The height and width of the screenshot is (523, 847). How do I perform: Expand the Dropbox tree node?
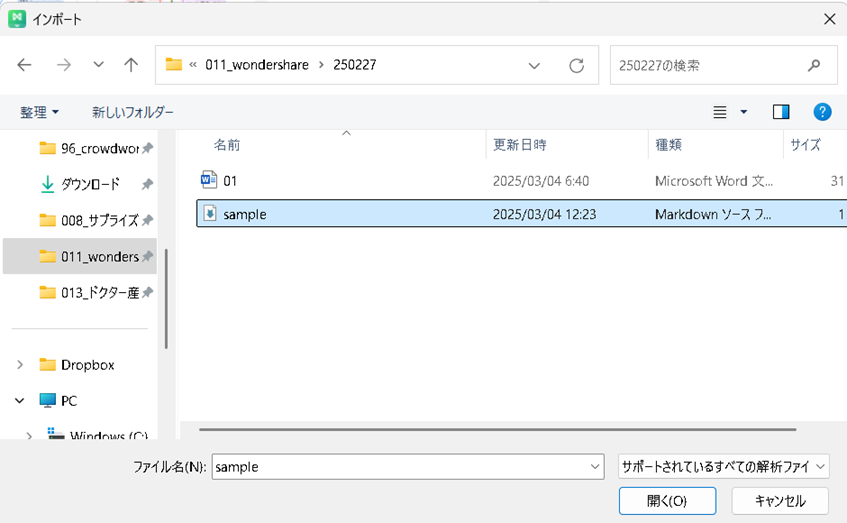tap(20, 365)
